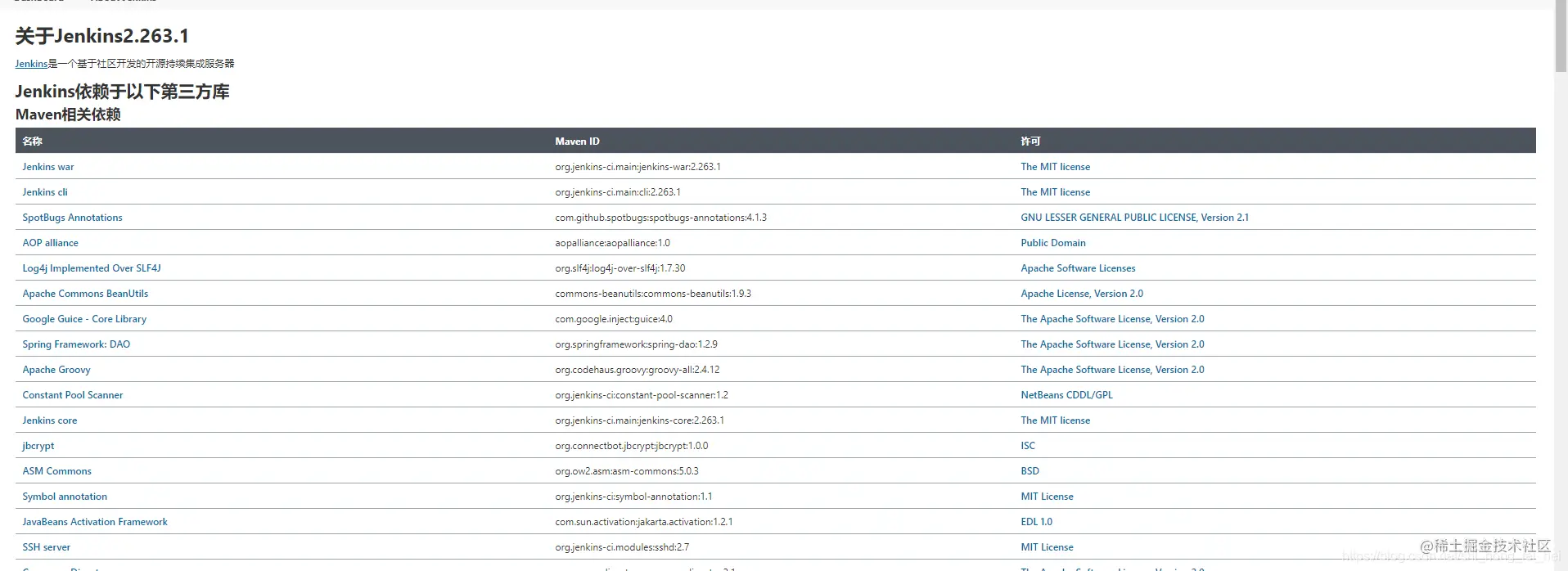
Task: Open the SSH server link
Action: pos(47,547)
